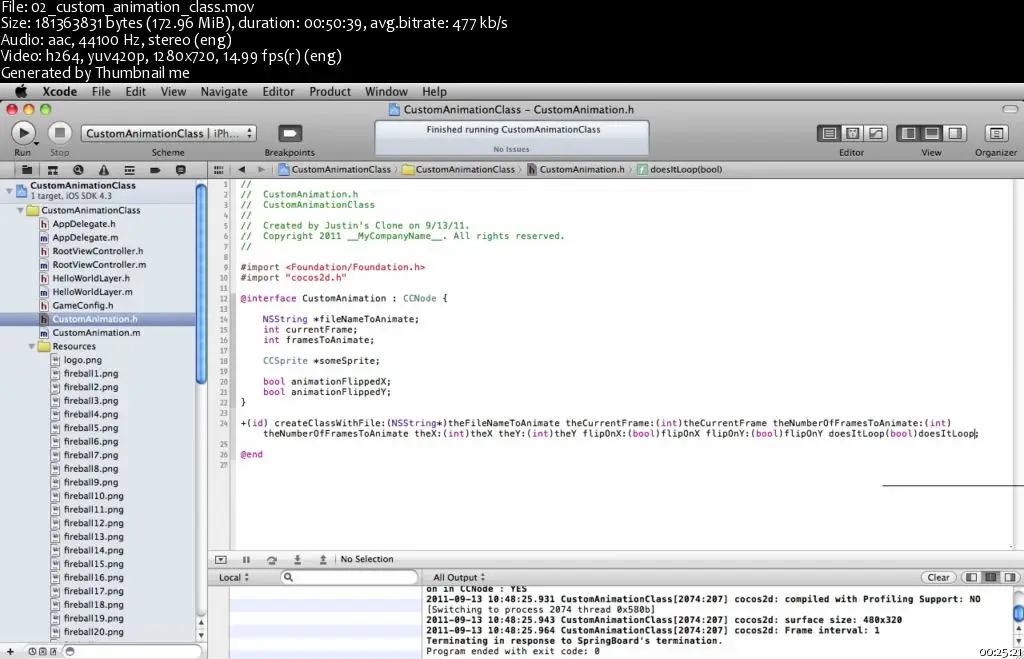Click the CustomAnimationClass folder breadcrumb
This screenshot has height=659, width=1024.
pos(458,170)
